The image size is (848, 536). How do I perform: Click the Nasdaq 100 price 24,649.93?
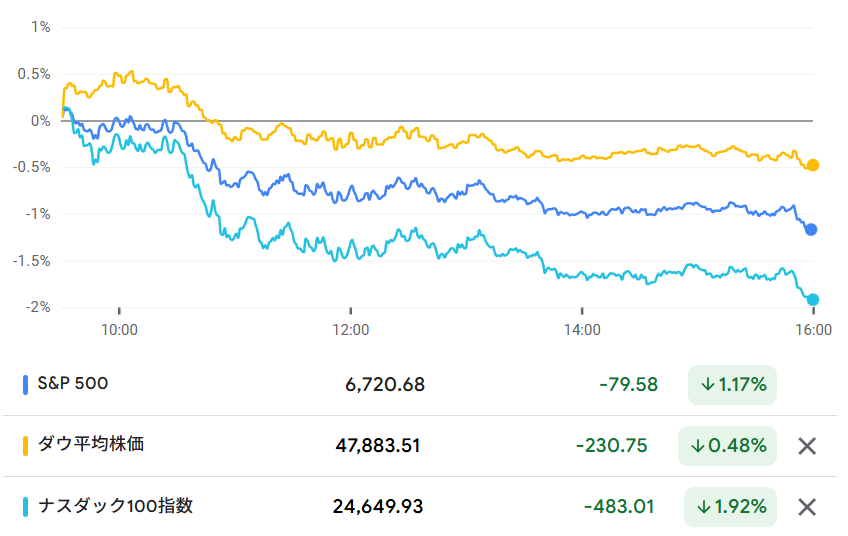tap(378, 507)
